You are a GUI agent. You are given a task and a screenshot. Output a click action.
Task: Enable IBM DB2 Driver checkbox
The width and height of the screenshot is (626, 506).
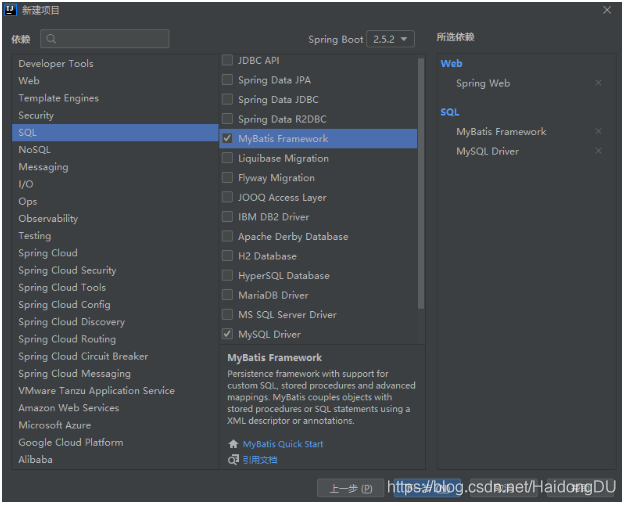click(x=228, y=217)
